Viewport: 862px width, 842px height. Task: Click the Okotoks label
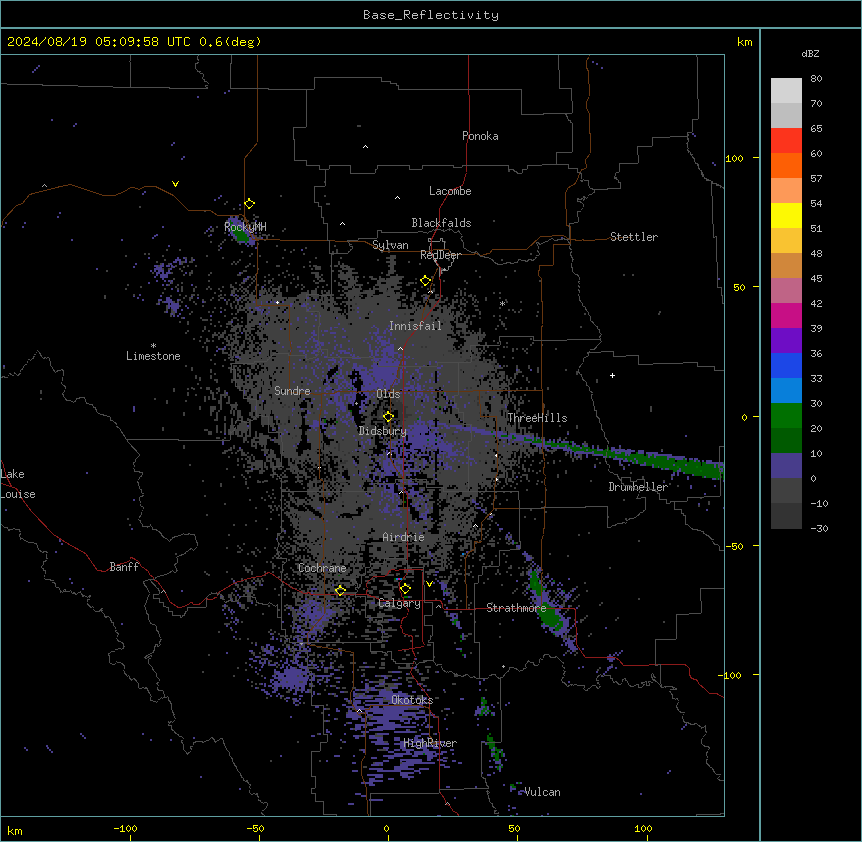pos(412,700)
